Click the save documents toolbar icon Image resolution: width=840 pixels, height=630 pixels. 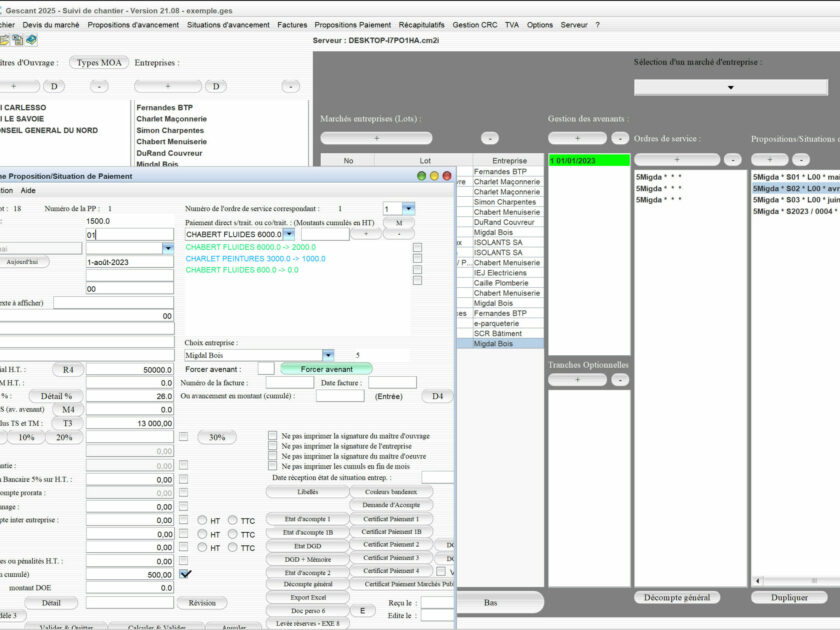pyautogui.click(x=18, y=40)
